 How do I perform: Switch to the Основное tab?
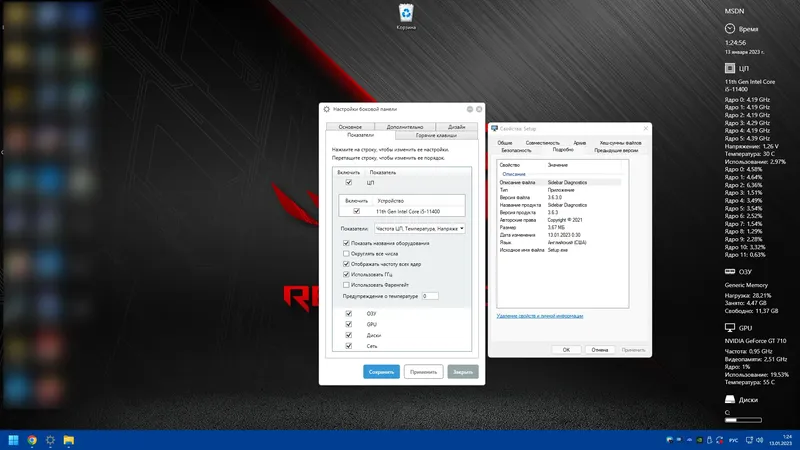[x=350, y=127]
